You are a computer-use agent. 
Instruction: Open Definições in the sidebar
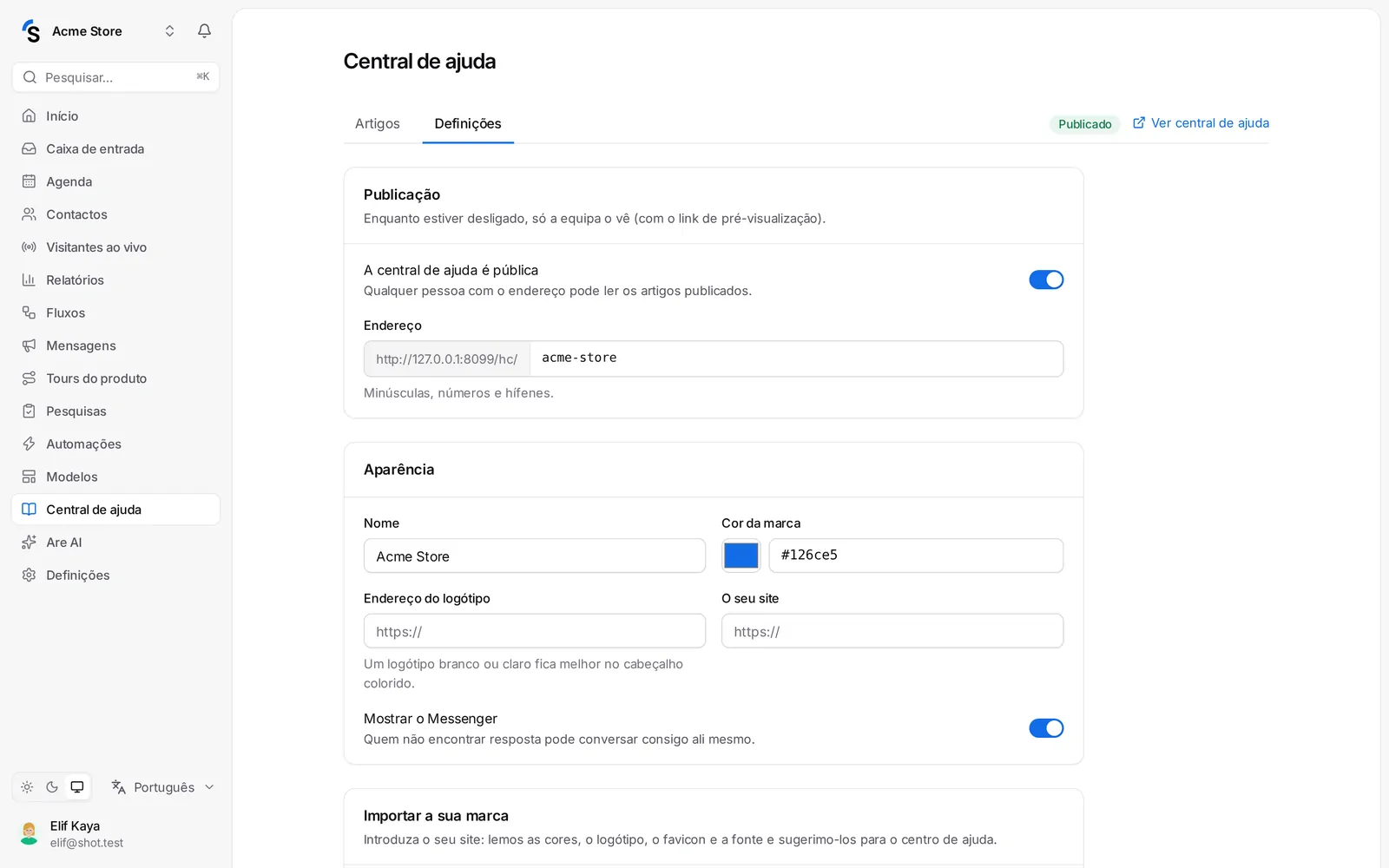click(115, 575)
